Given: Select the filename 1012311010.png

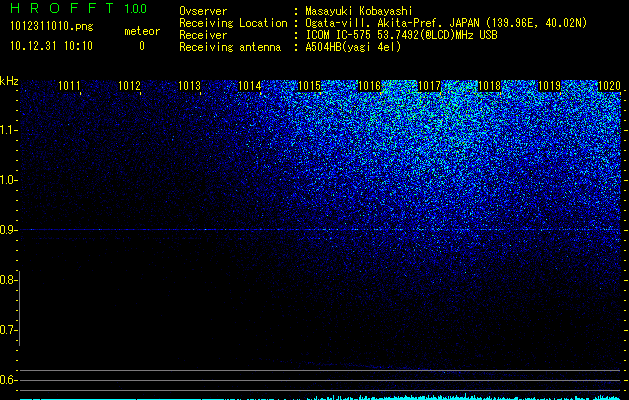Looking at the screenshot, I should [x=52, y=27].
